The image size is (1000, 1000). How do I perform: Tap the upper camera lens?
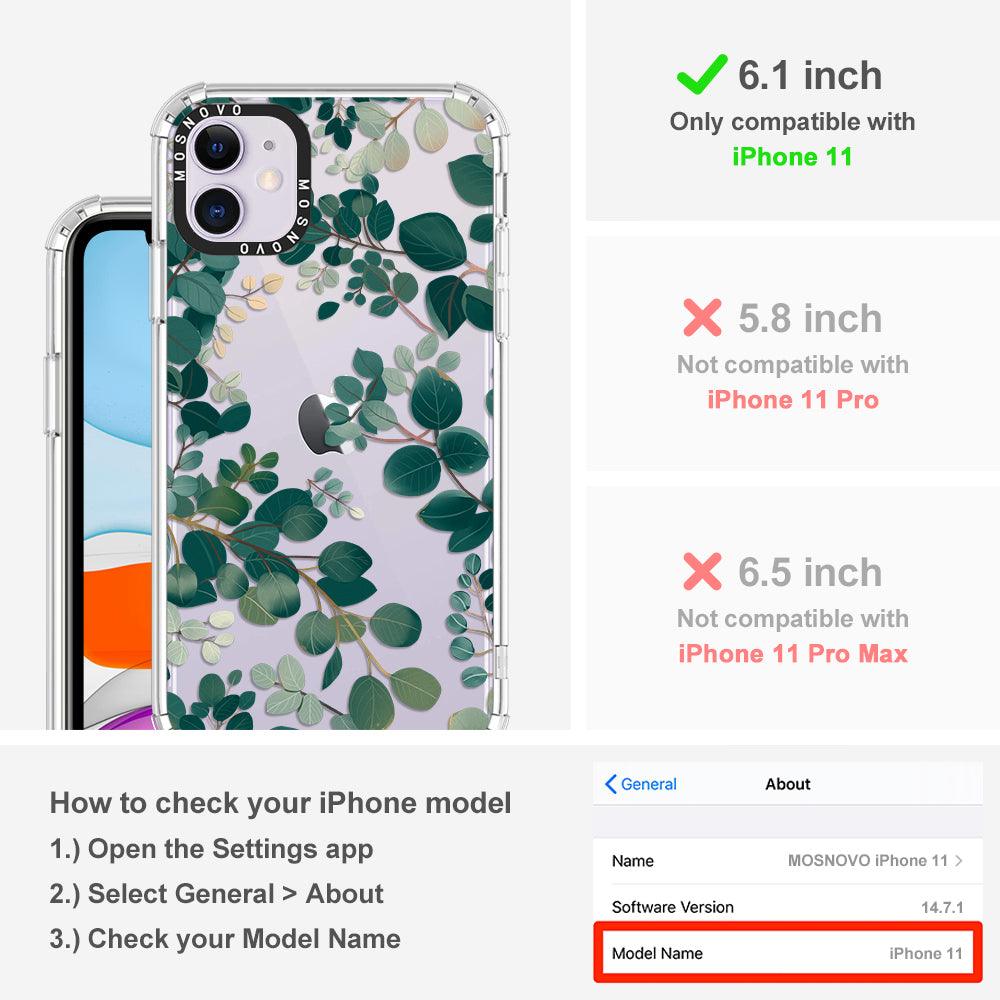[x=217, y=147]
